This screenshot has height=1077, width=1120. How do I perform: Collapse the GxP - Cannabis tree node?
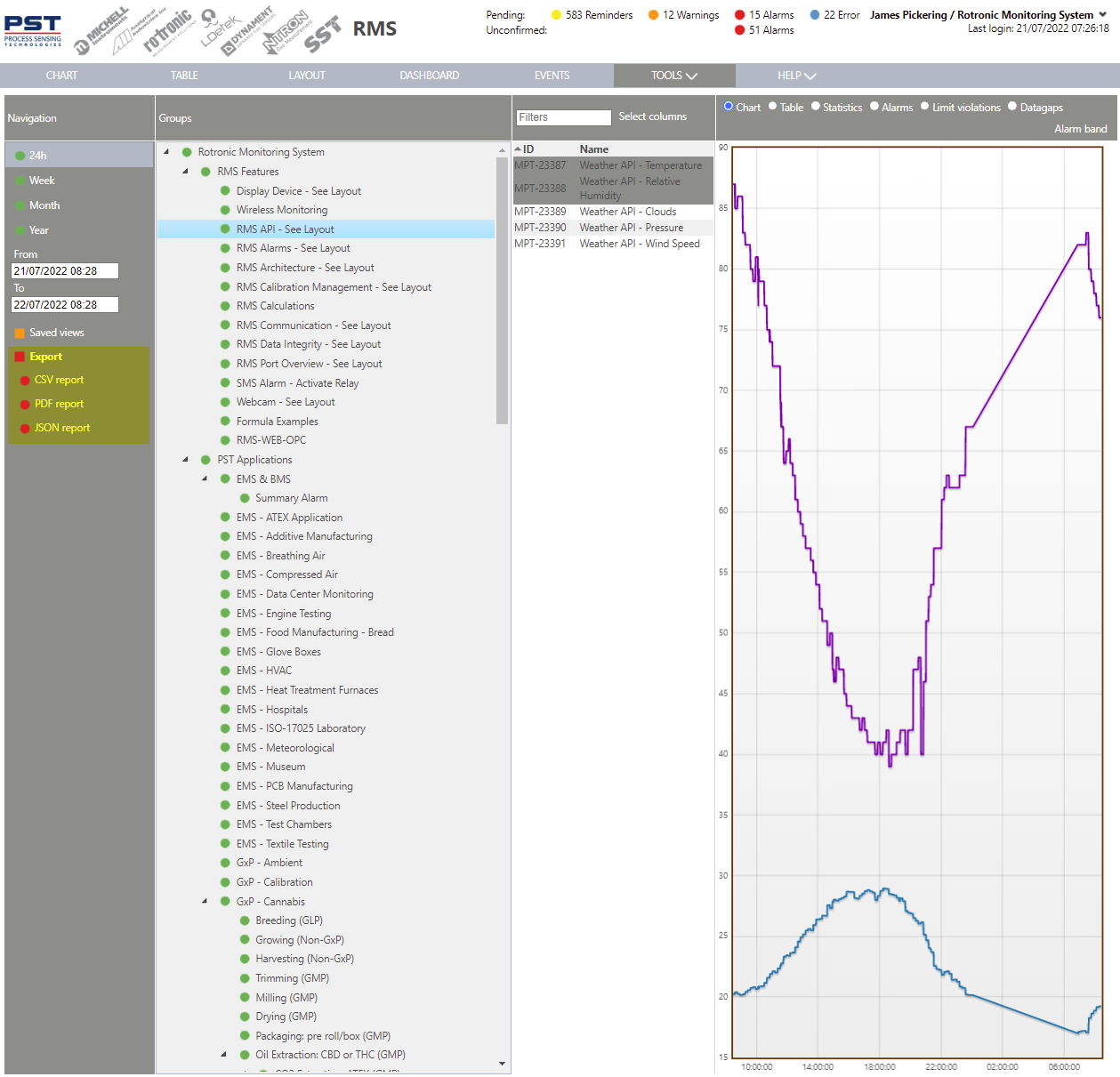click(x=205, y=901)
